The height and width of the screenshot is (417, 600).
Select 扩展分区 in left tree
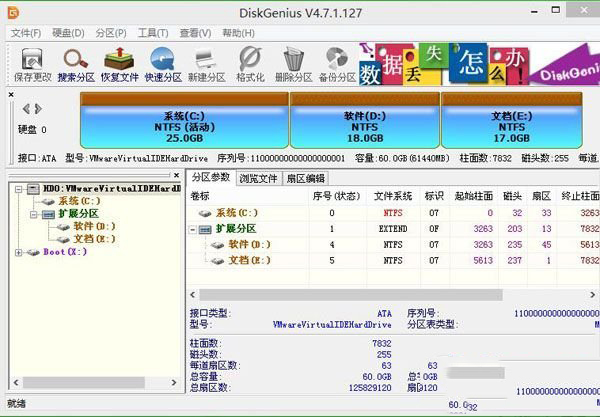(x=78, y=214)
